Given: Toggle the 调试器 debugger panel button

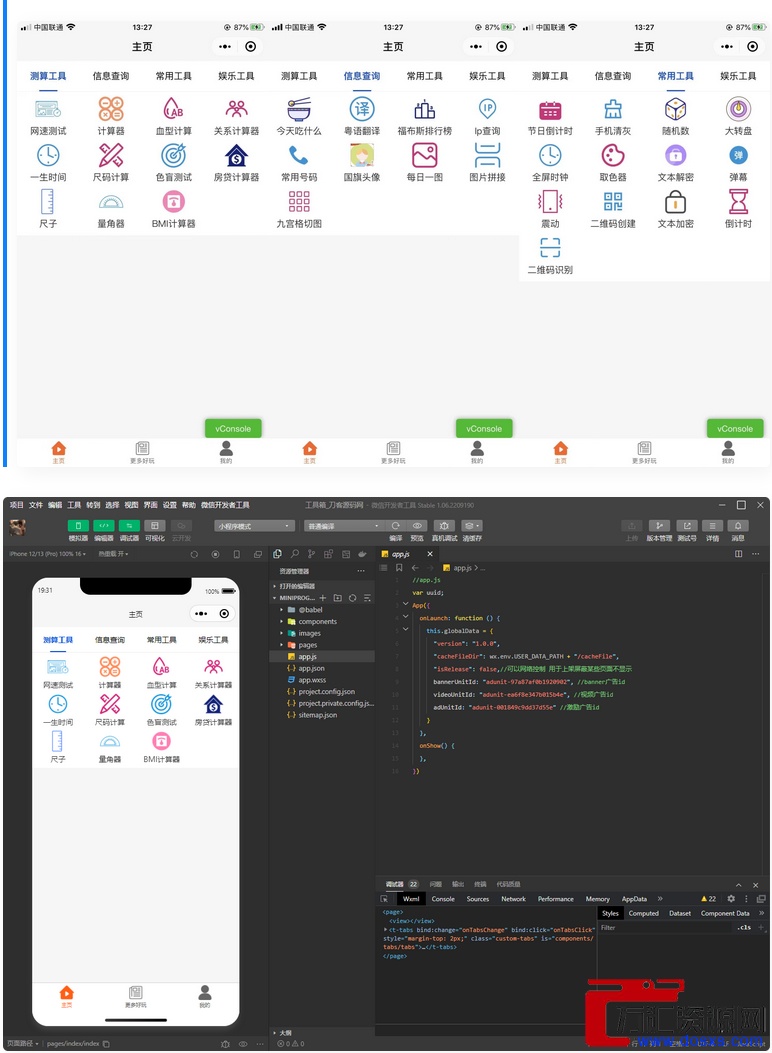Looking at the screenshot, I should pyautogui.click(x=129, y=526).
